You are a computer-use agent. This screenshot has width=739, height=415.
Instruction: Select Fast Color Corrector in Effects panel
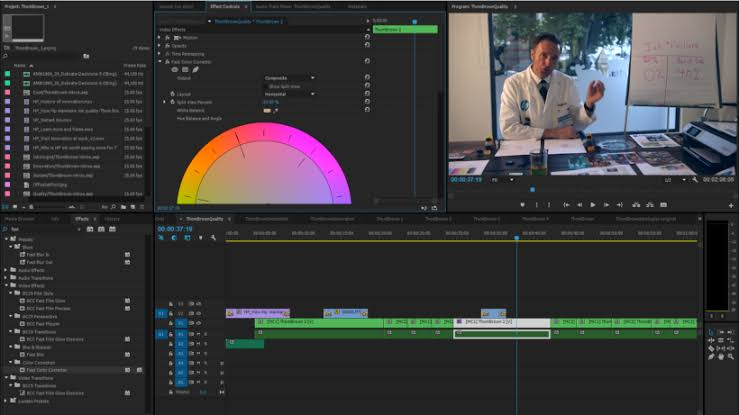pos(47,370)
